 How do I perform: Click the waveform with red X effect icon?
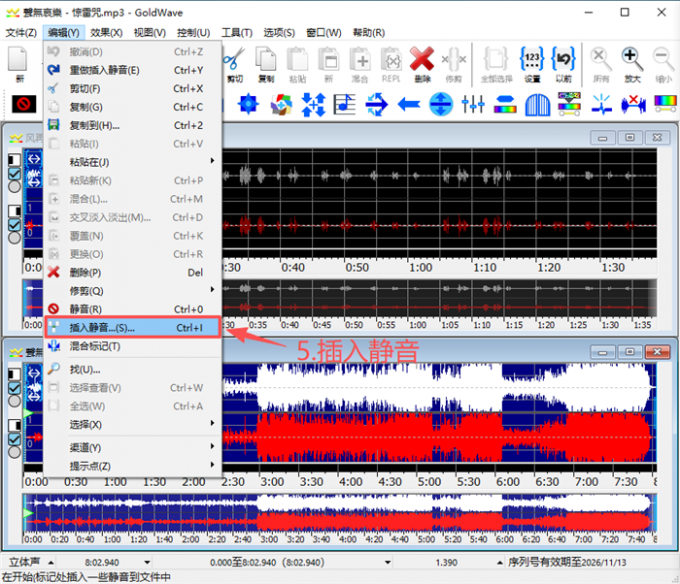coord(634,104)
